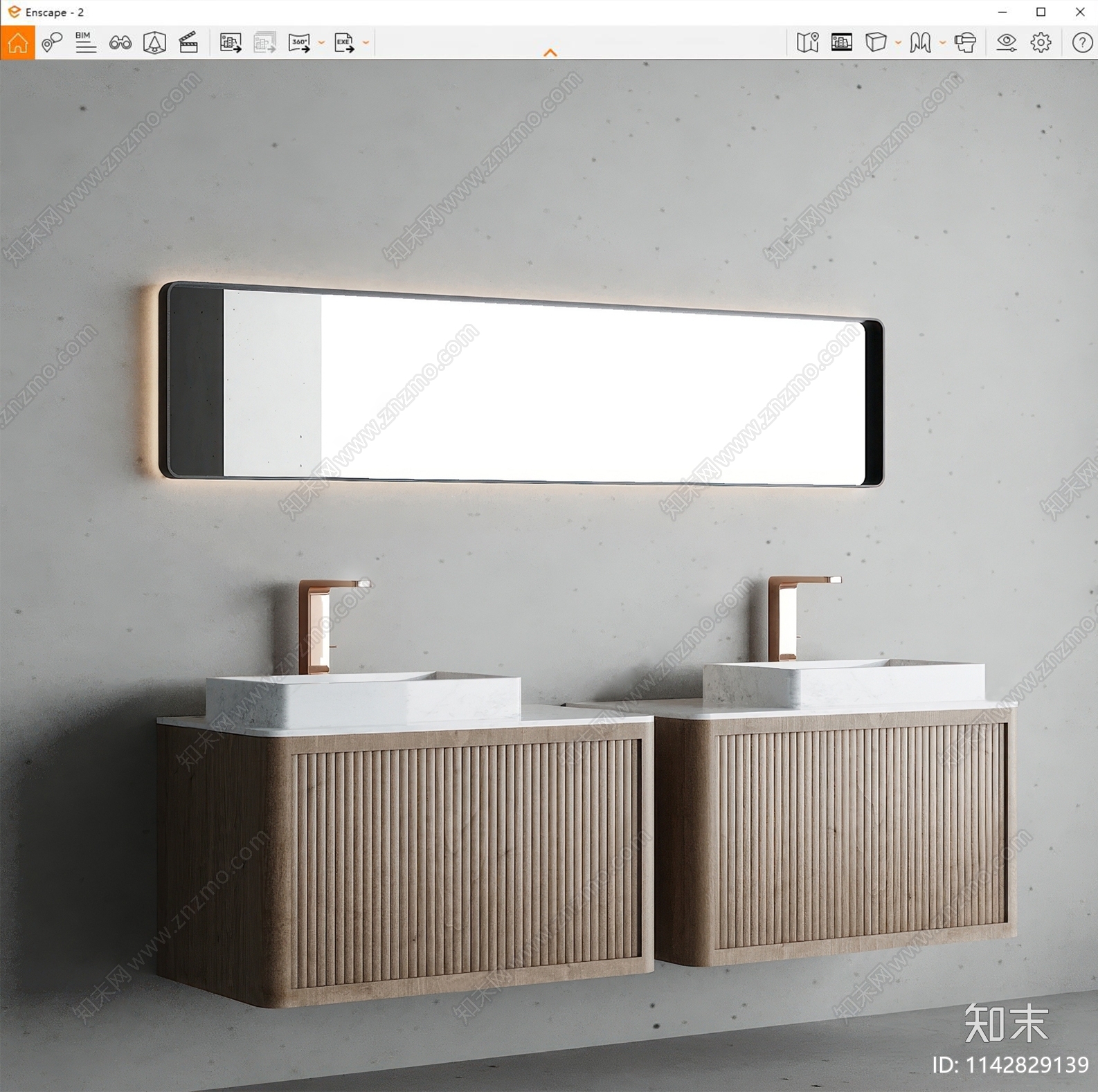This screenshot has width=1098, height=1092.
Task: Open help question mark icon
Action: [1082, 43]
